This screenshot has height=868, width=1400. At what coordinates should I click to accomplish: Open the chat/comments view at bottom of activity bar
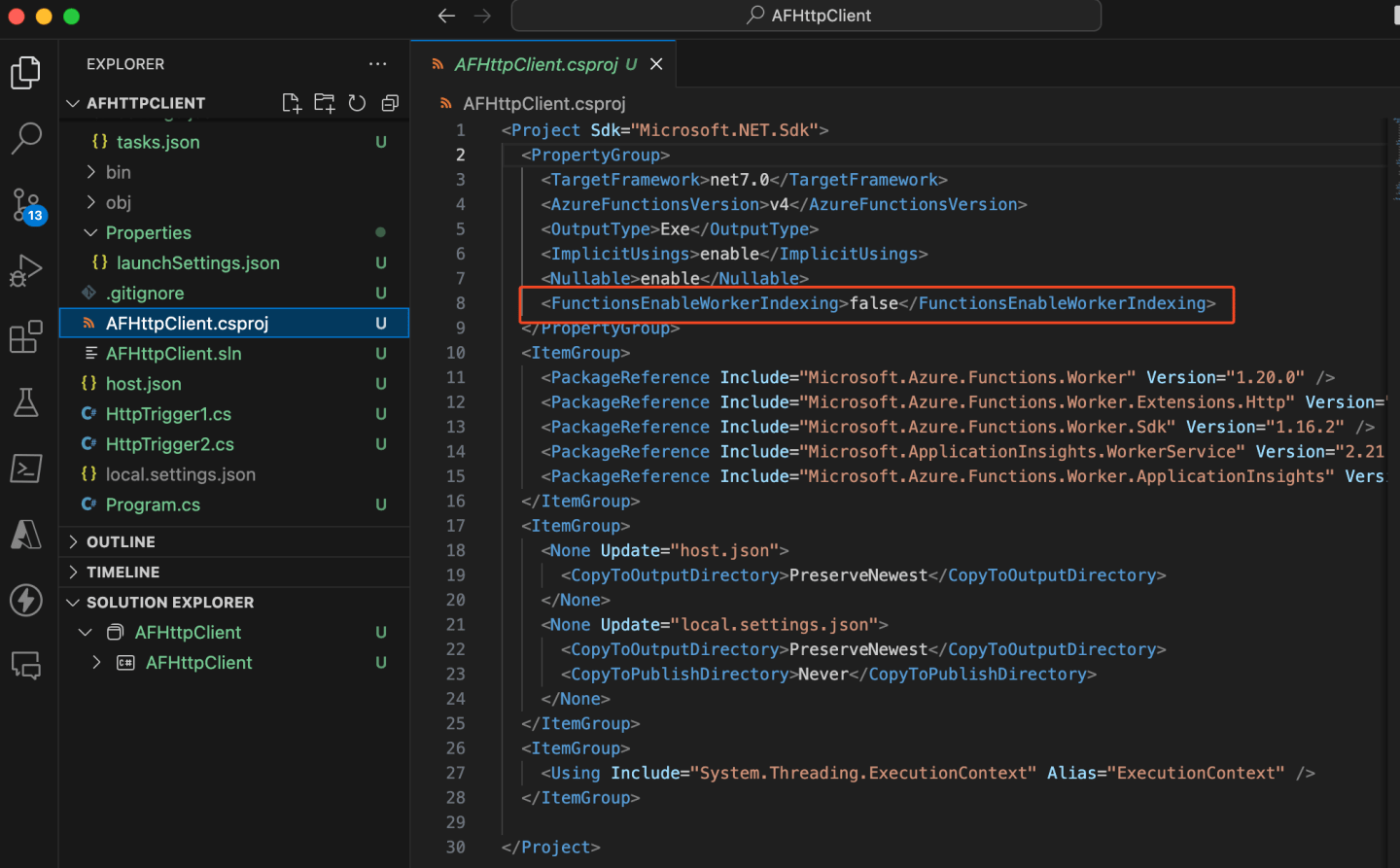coord(26,666)
